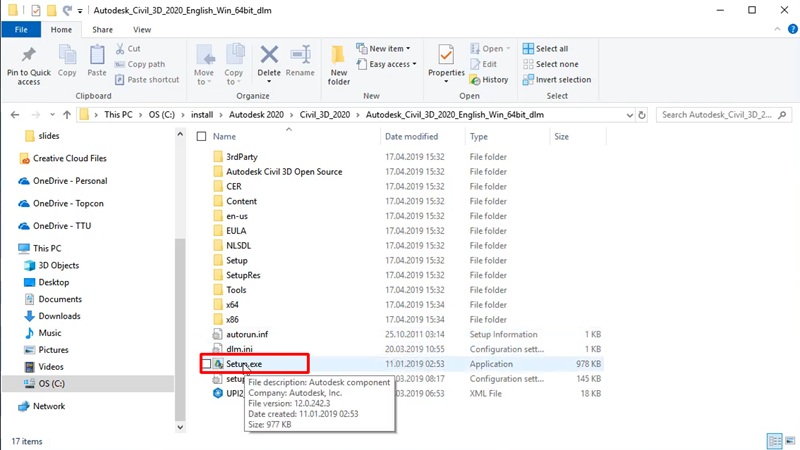Create a New folder
The height and width of the screenshot is (450, 800).
click(x=338, y=65)
